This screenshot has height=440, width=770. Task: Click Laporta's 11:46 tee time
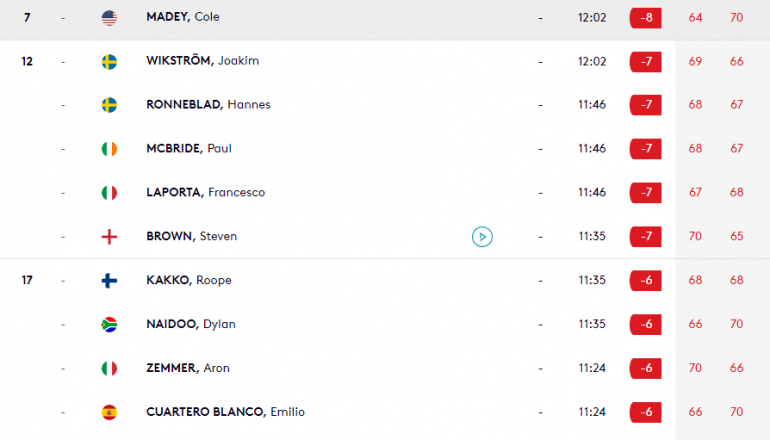point(592,192)
